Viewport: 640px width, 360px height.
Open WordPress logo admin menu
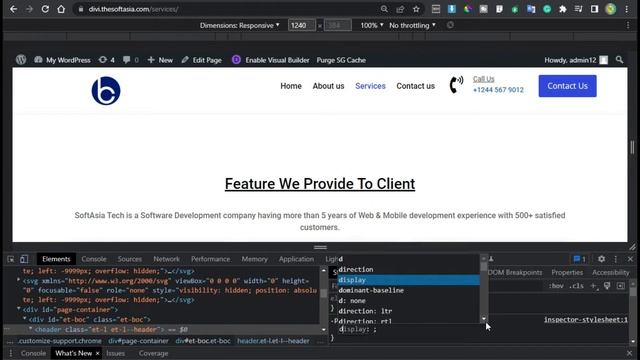21,60
